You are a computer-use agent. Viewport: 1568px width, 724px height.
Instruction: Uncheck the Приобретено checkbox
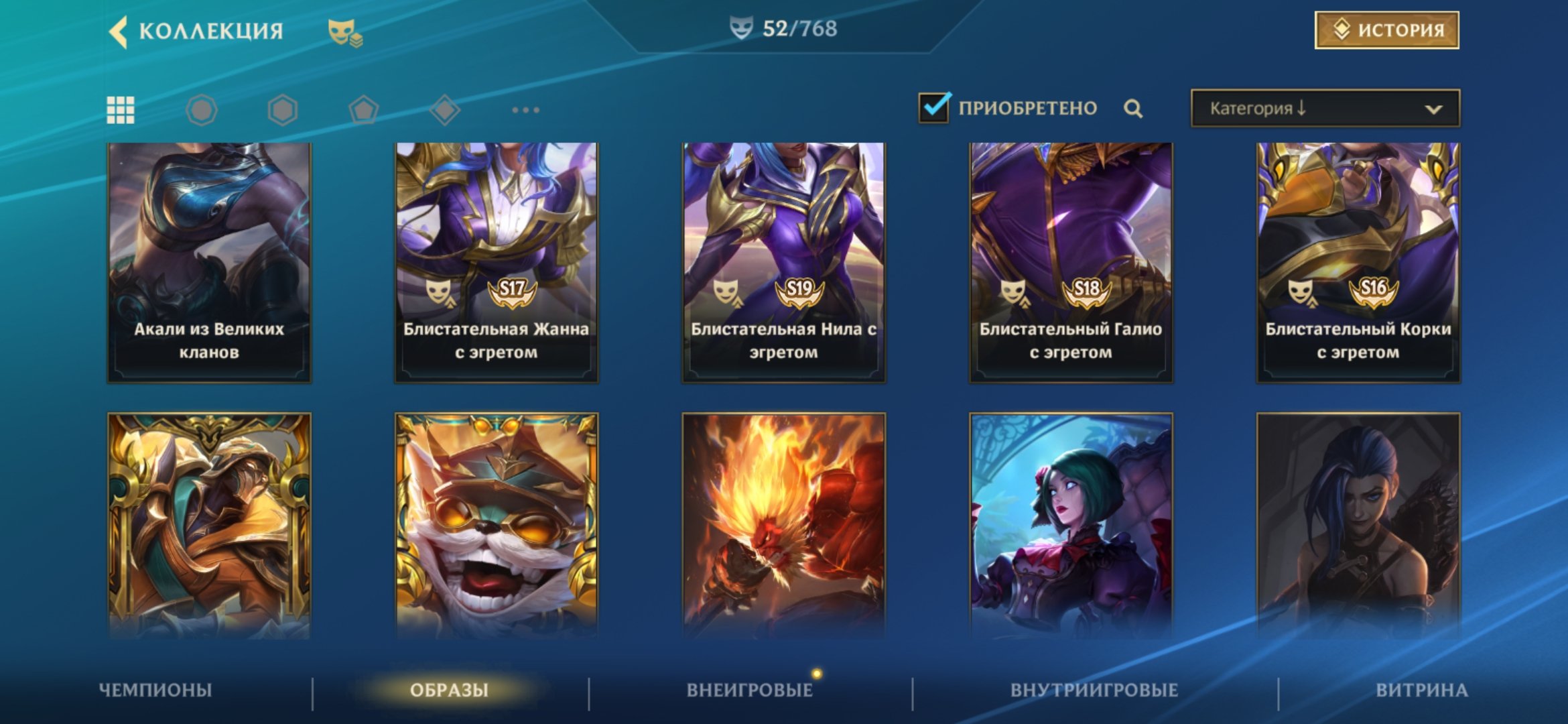[934, 107]
